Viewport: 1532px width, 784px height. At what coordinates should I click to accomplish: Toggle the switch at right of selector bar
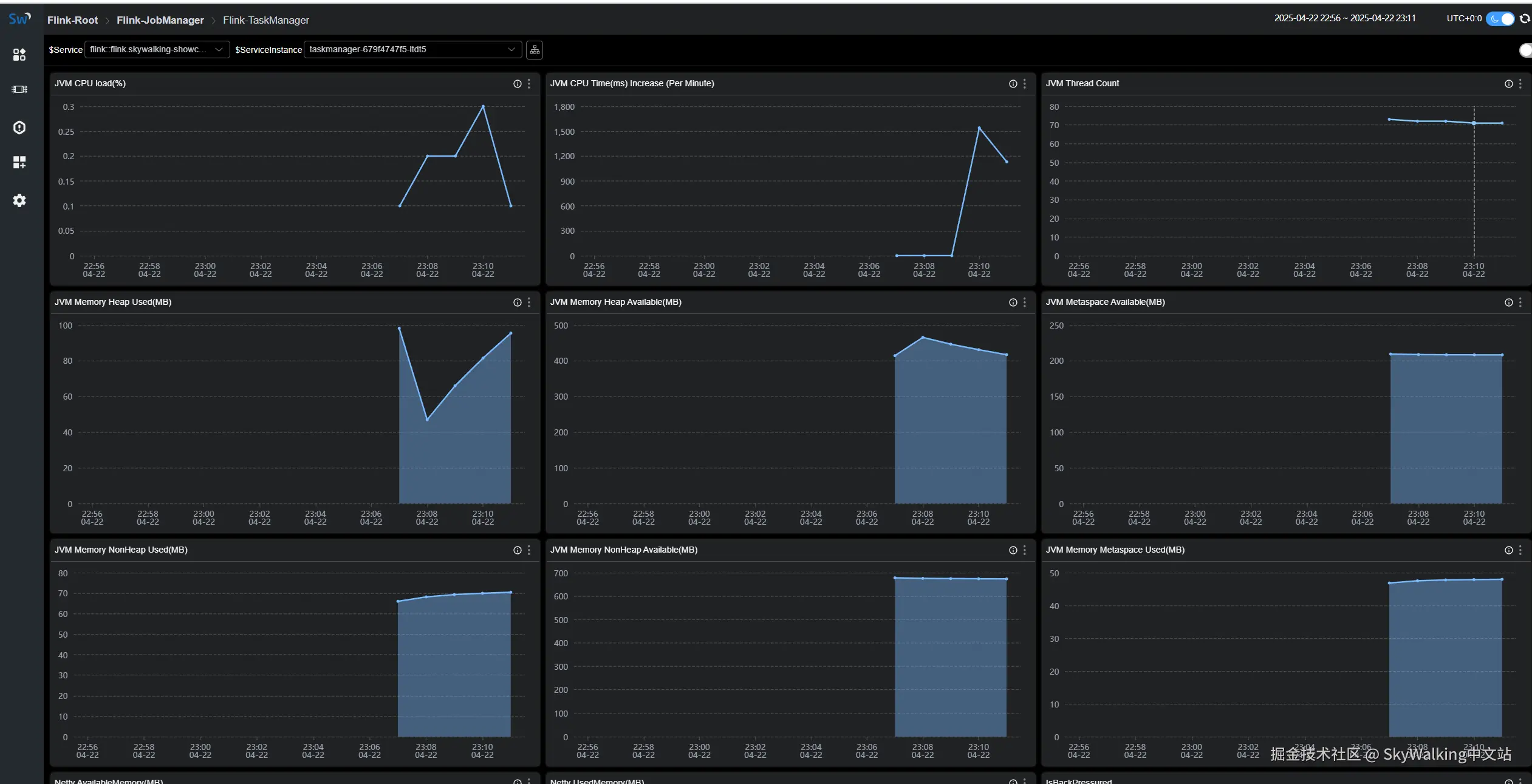pos(1526,50)
